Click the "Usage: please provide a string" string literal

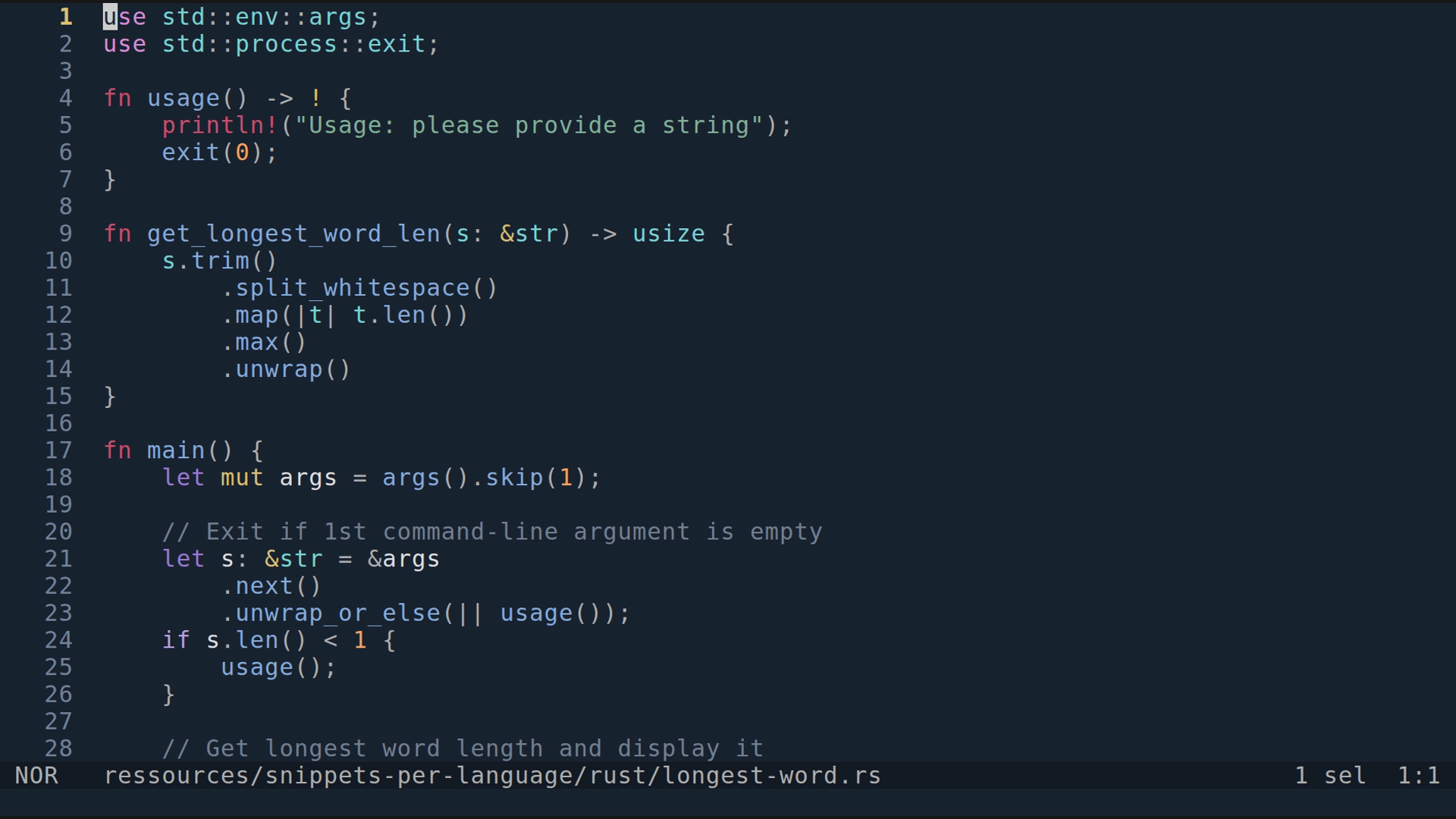pos(529,125)
